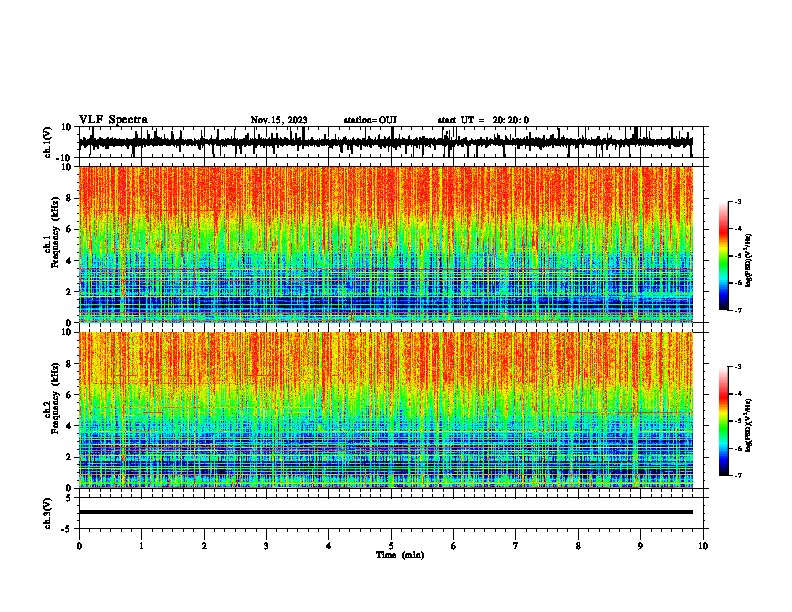Click the "station=OUI" header label
792x612 pixels.
click(x=370, y=120)
